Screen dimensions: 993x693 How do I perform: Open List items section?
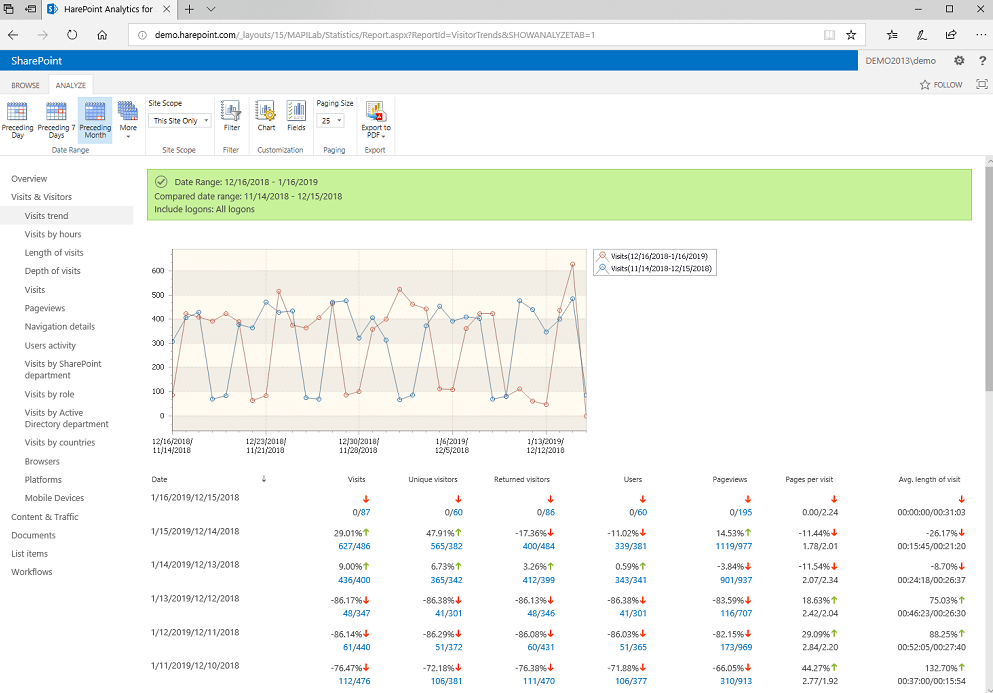click(x=29, y=554)
